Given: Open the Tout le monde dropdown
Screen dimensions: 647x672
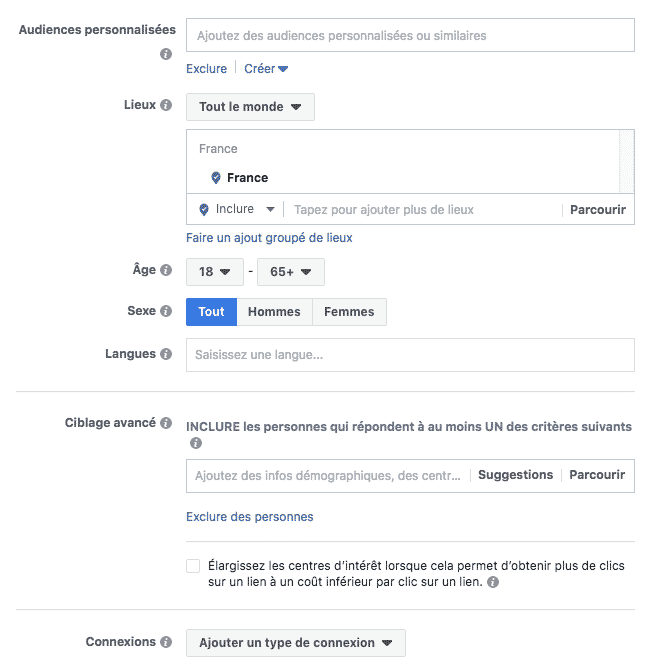Looking at the screenshot, I should 250,107.
